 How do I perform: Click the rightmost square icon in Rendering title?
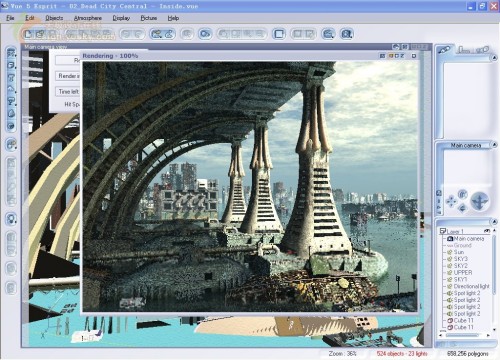pos(414,56)
